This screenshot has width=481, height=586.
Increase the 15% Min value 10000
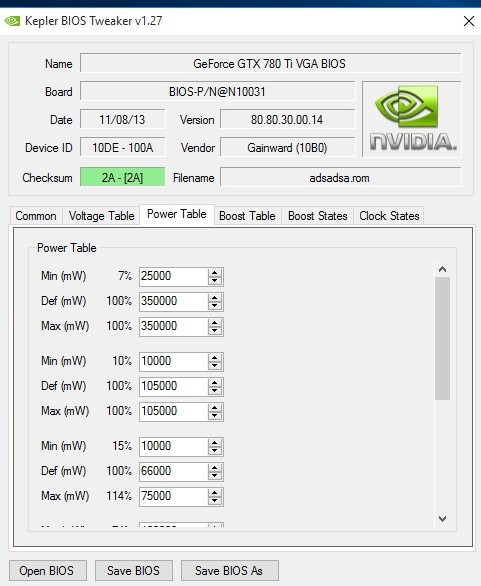pos(215,442)
